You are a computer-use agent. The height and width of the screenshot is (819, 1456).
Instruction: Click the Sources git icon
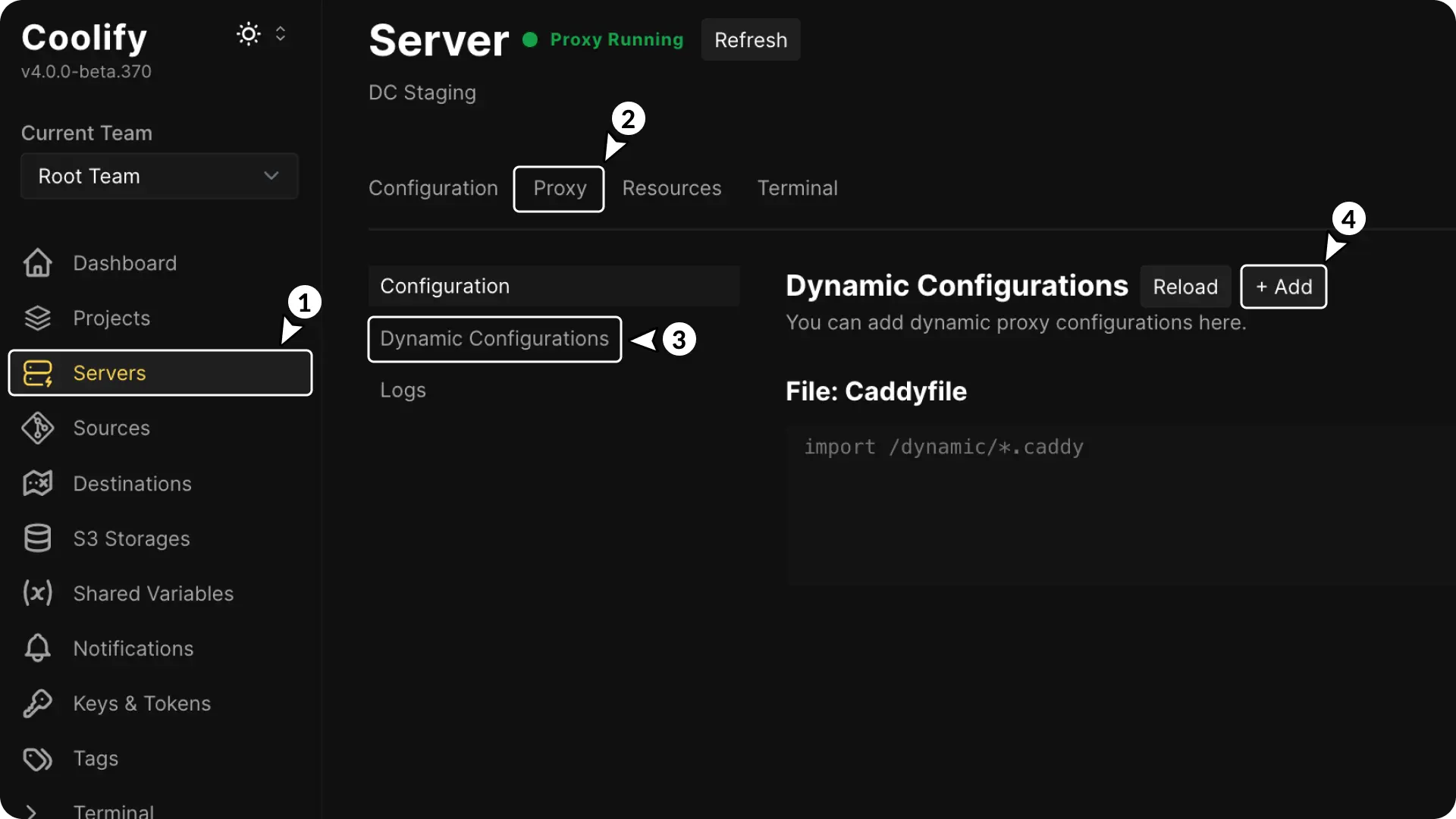click(x=37, y=428)
